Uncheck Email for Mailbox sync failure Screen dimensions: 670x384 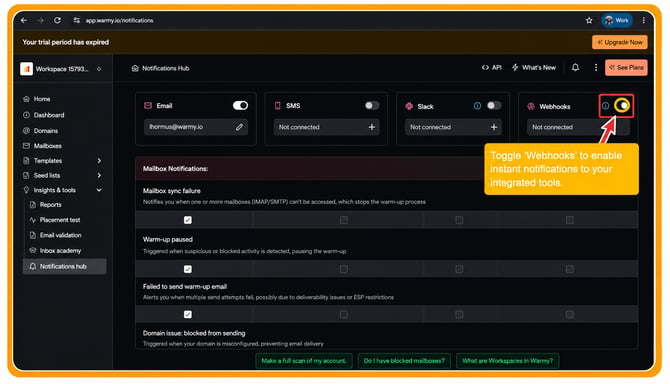[188, 220]
